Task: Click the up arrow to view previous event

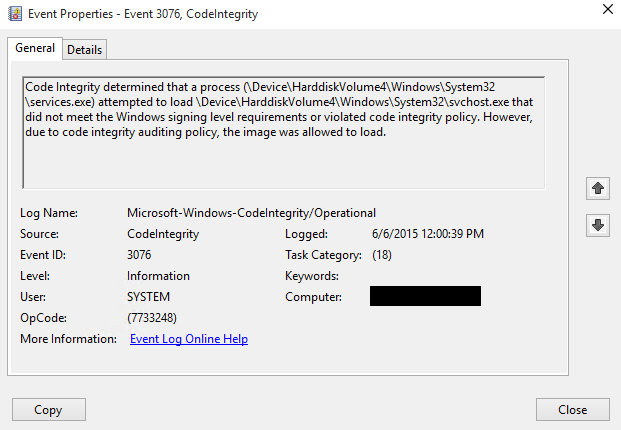Action: 598,188
